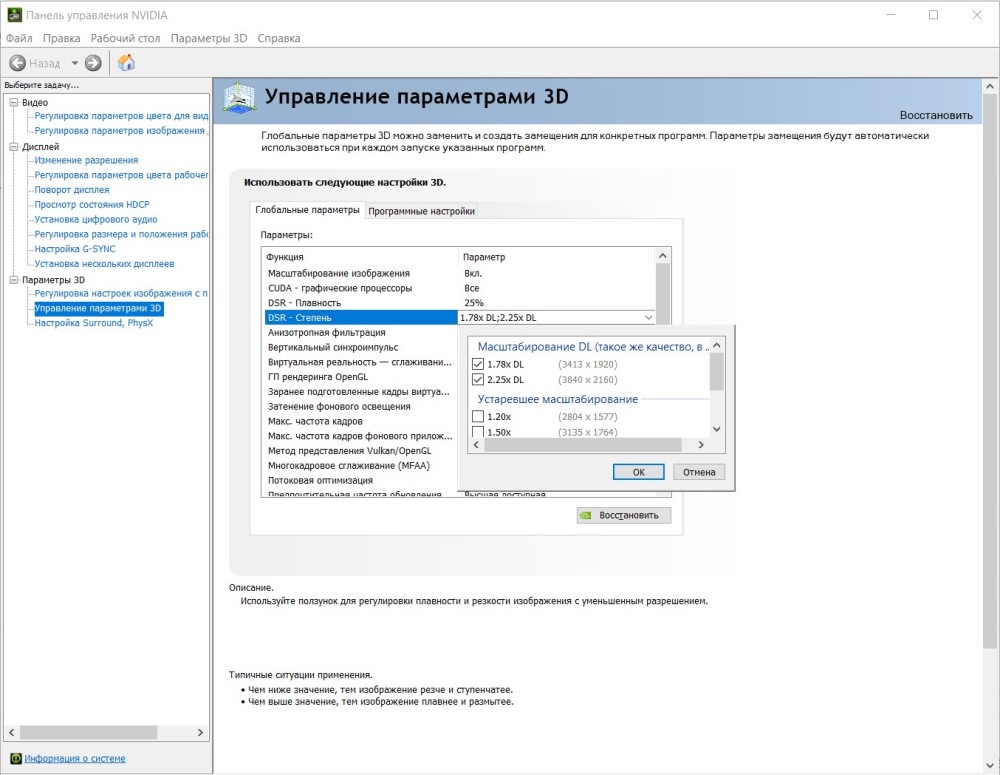Click scroll-up arrow in DSR factor list
The width and height of the screenshot is (1000, 775).
click(x=717, y=346)
